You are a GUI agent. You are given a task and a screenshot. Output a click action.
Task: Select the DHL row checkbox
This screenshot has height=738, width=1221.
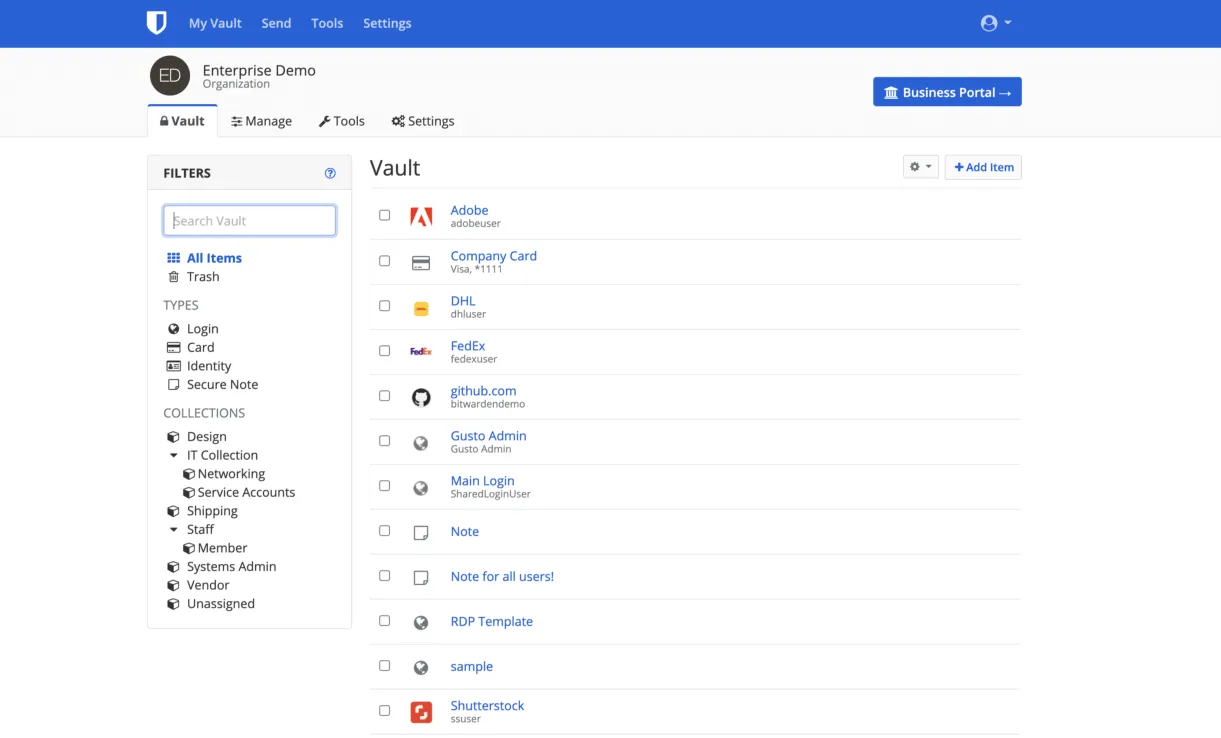coord(384,306)
